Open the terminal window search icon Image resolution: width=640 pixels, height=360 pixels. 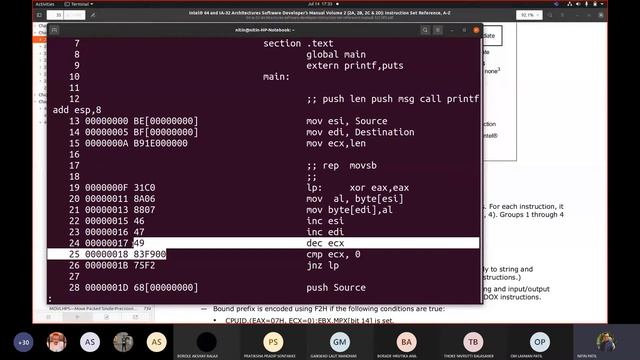(425, 30)
